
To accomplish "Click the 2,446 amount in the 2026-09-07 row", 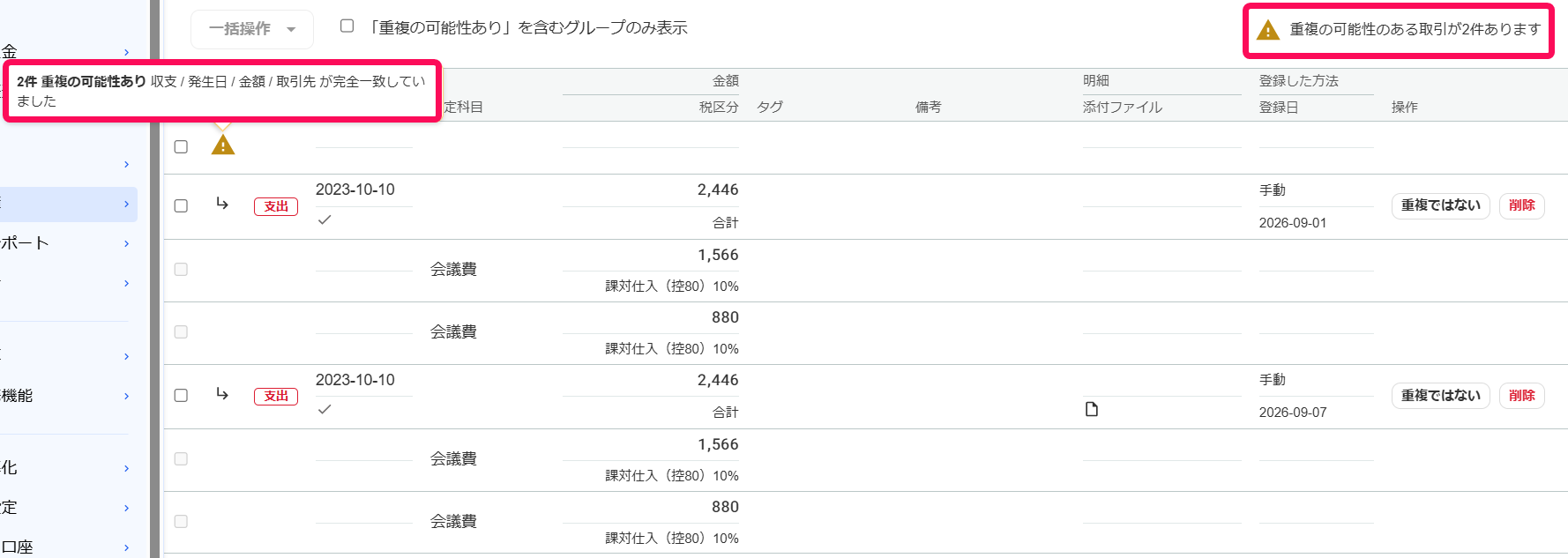I will pos(718,381).
